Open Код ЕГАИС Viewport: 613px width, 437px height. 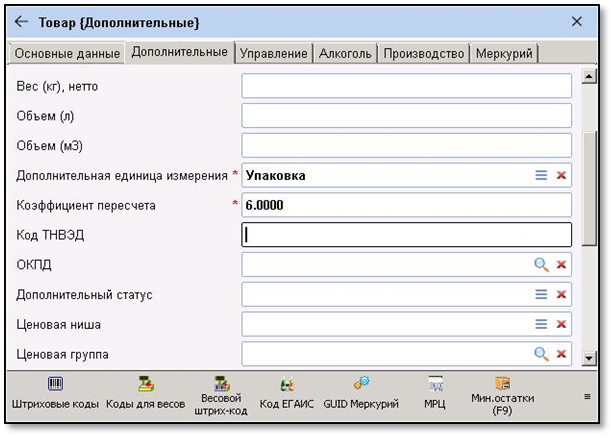coord(287,394)
